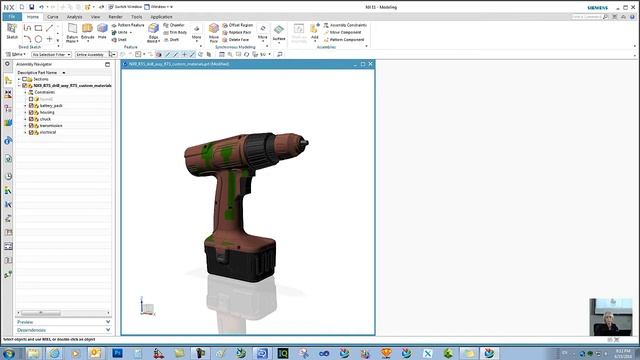640x360 pixels.
Task: Click the Edge Blend tool
Action: coord(153,33)
